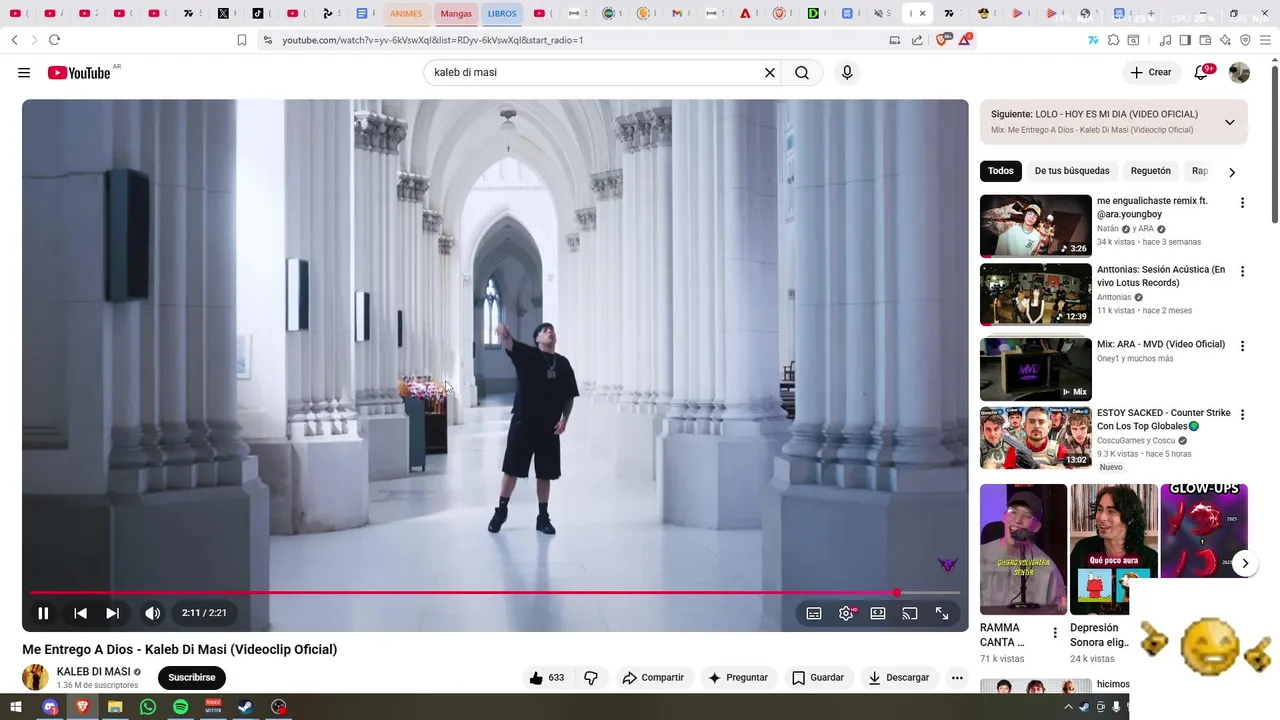Download the video with Descargar
Screen dimensions: 1280x720
(899, 677)
